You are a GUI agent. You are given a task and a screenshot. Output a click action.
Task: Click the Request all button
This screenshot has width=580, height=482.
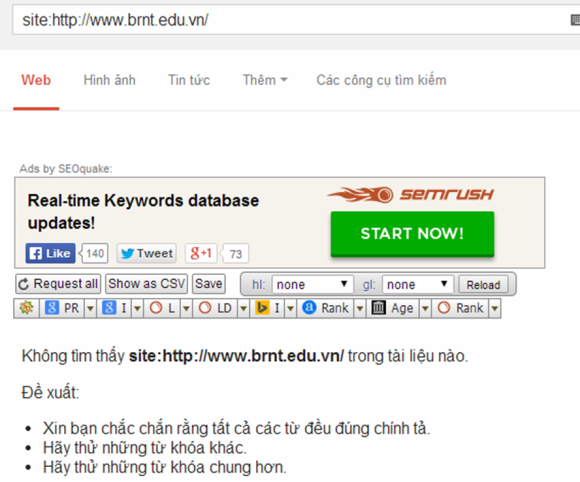(58, 284)
